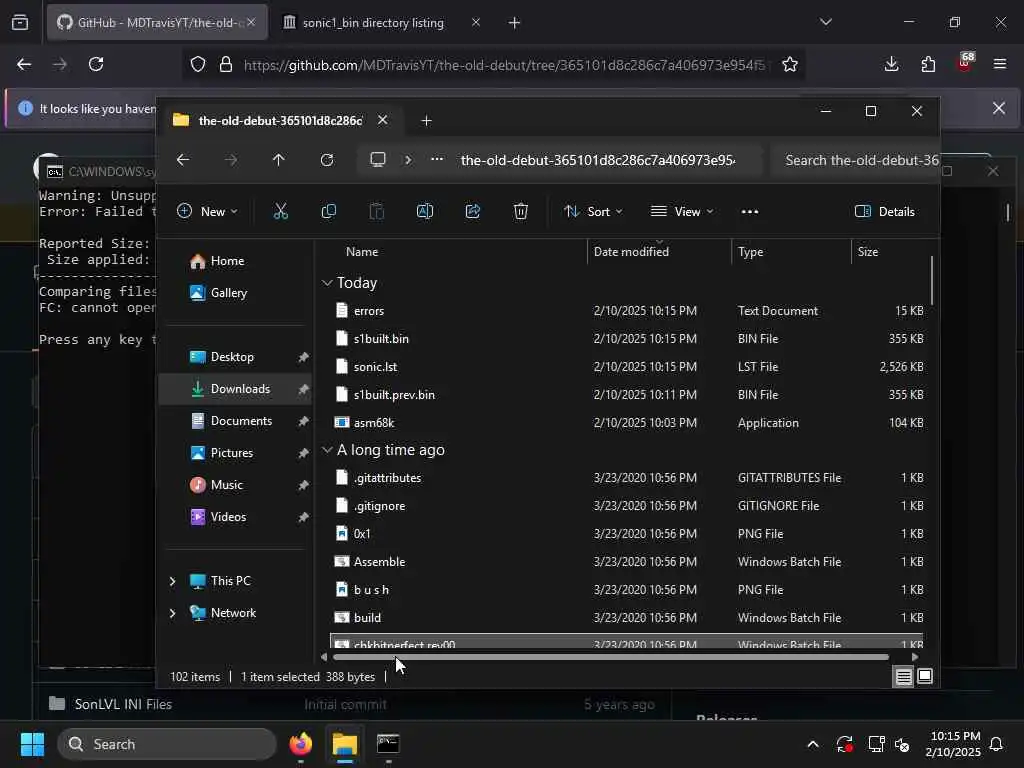Open Firefox from the taskbar
Viewport: 1024px width, 768px height.
coord(300,744)
